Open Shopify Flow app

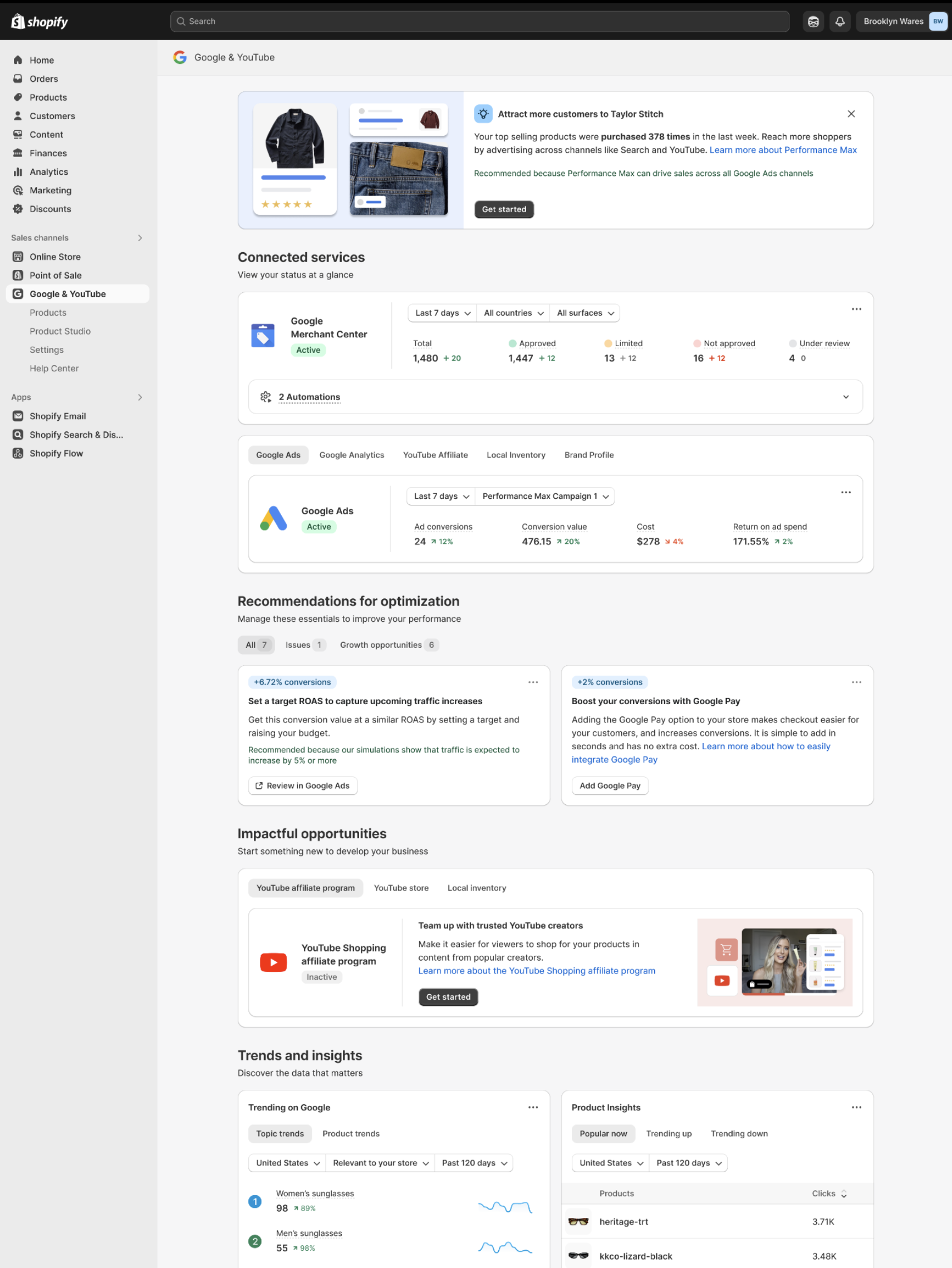point(56,454)
